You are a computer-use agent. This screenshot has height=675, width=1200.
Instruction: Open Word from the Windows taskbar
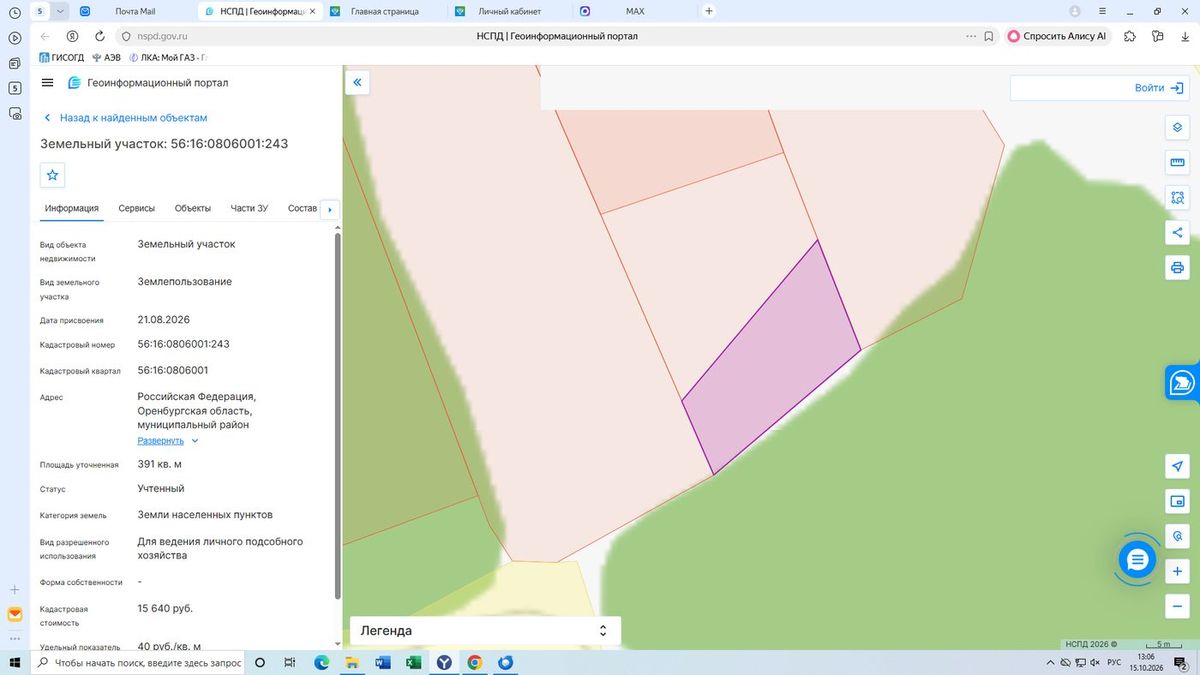coord(383,662)
